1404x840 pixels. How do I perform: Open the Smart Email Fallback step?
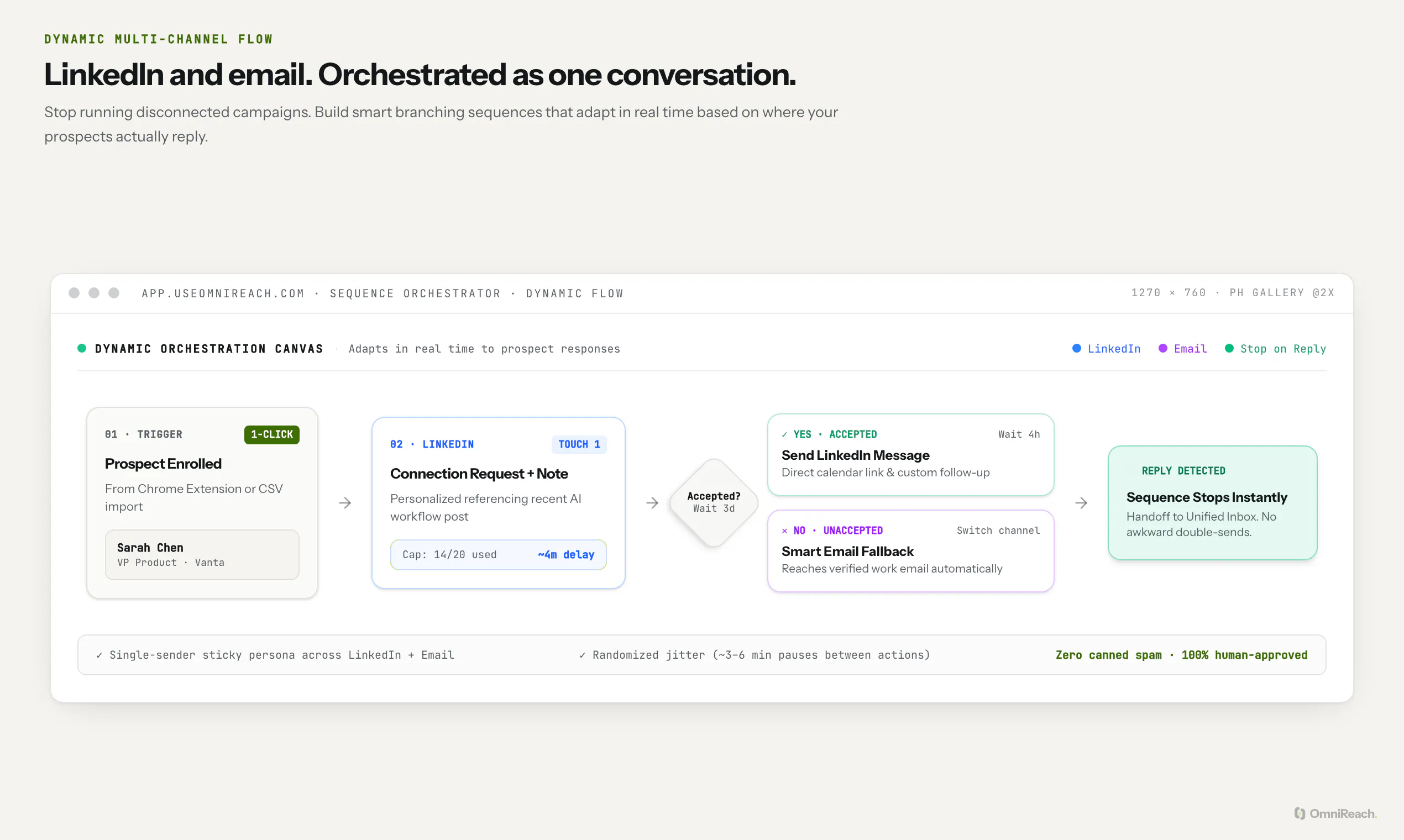(910, 551)
